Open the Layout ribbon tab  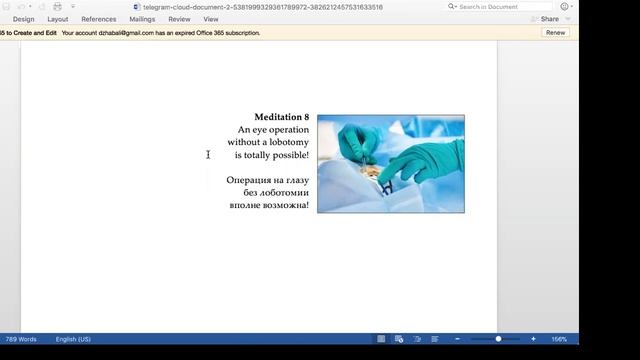58,19
